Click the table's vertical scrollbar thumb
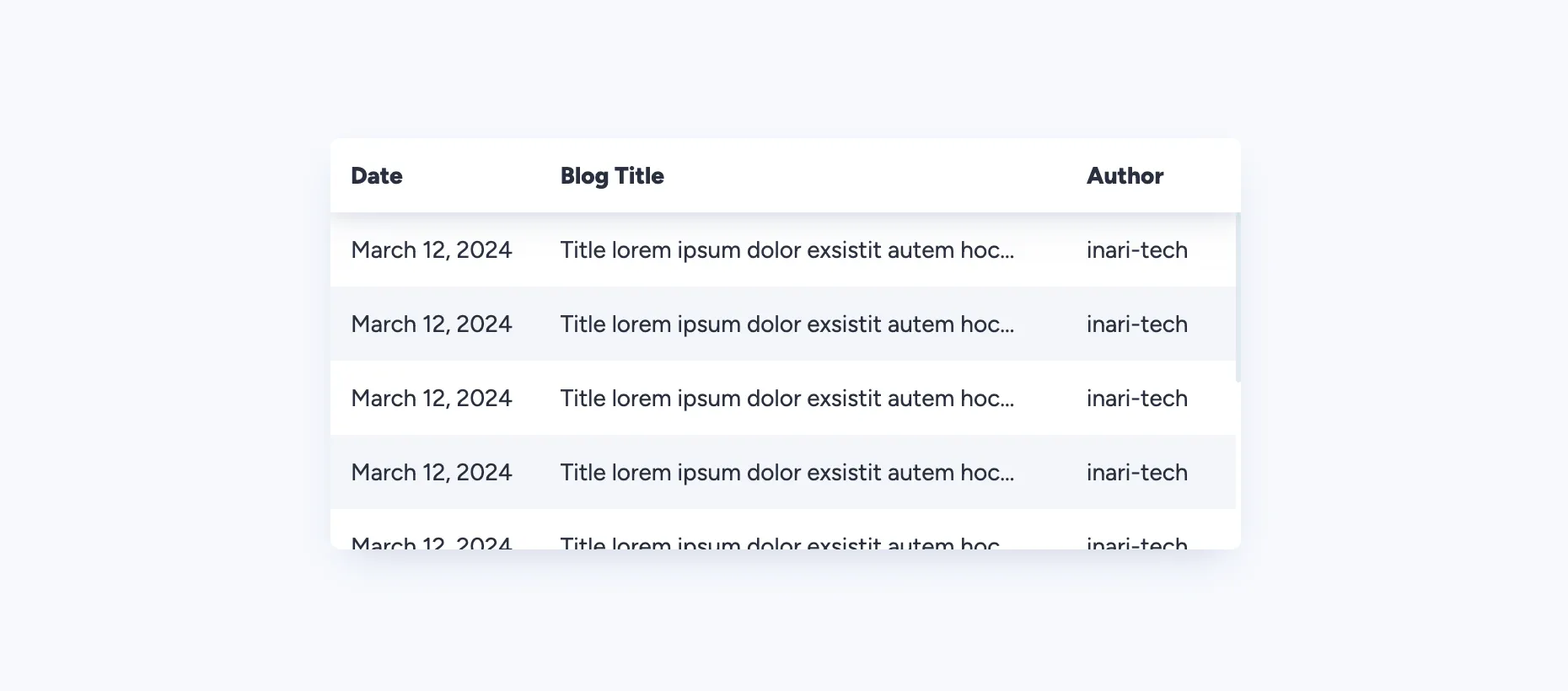Screen dimensions: 1568x691 pyautogui.click(x=1238, y=297)
